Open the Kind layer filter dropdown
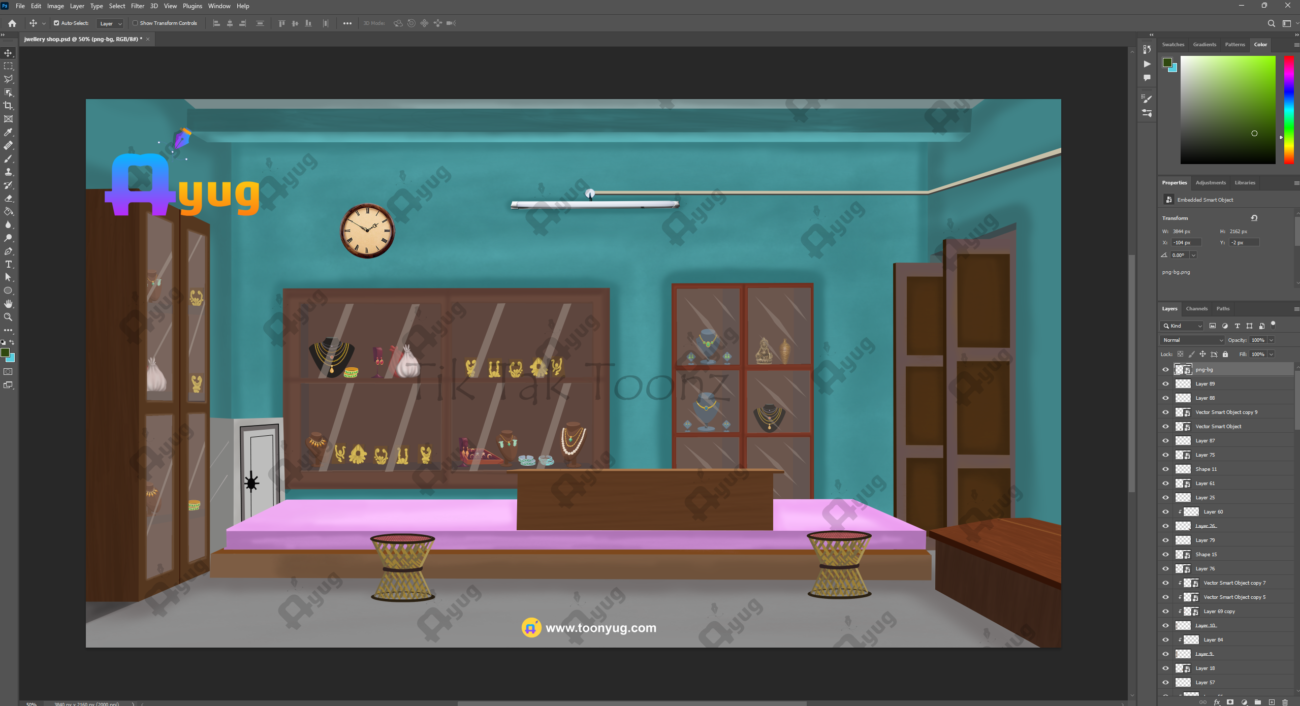 (x=1182, y=326)
